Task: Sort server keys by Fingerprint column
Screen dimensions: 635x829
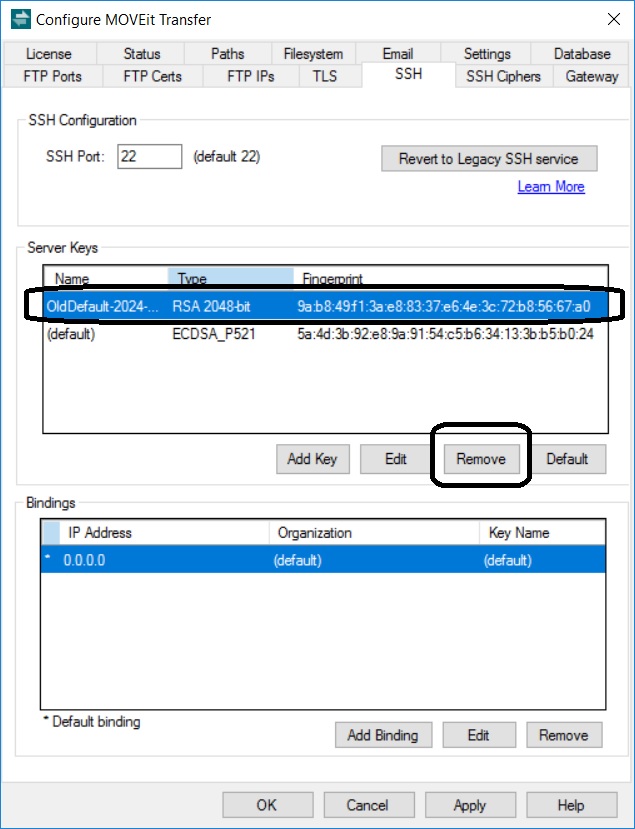Action: tap(450, 279)
